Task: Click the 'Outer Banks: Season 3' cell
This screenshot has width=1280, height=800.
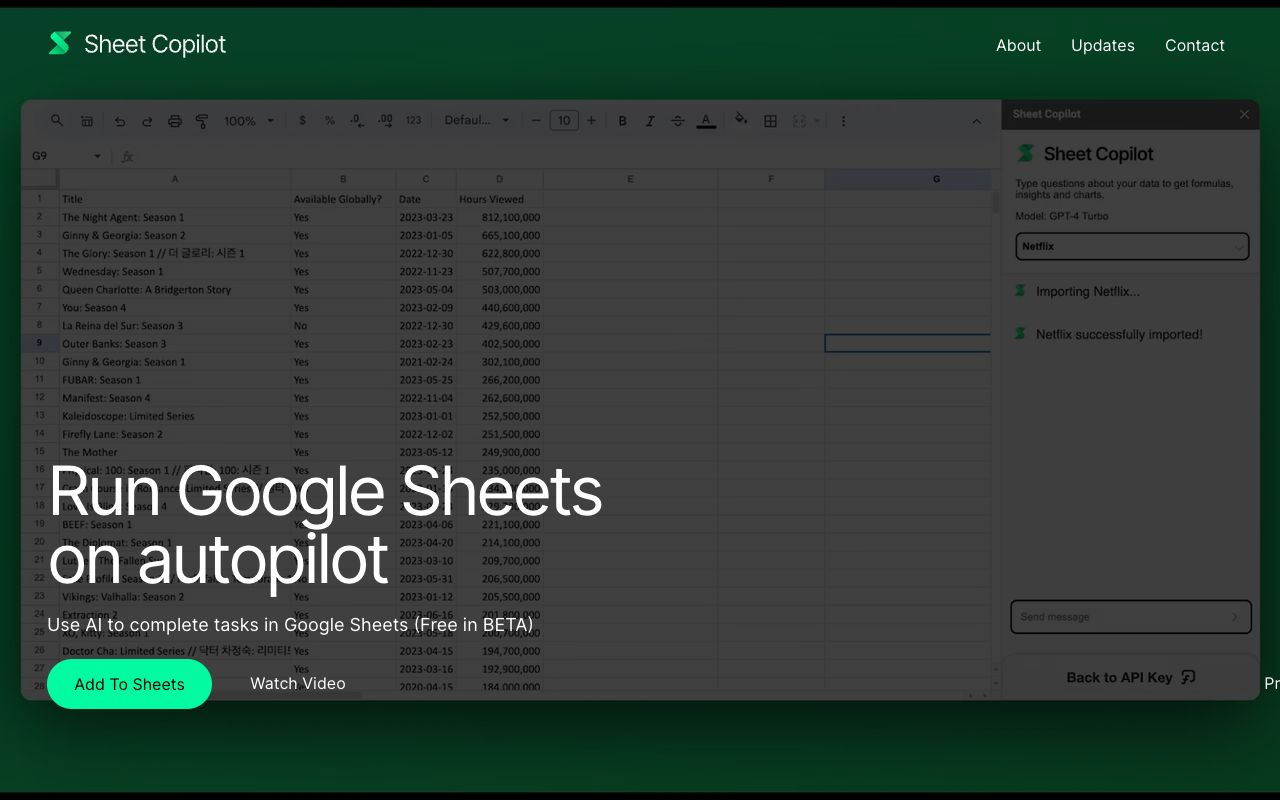Action: pyautogui.click(x=175, y=343)
